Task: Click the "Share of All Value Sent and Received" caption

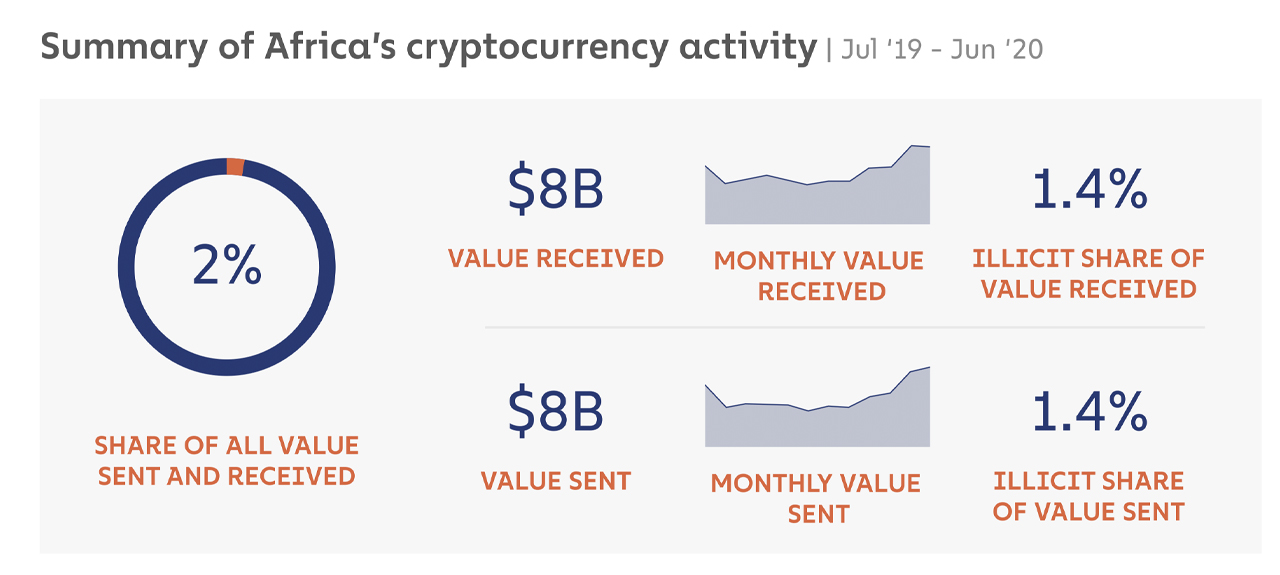Action: pos(226,460)
